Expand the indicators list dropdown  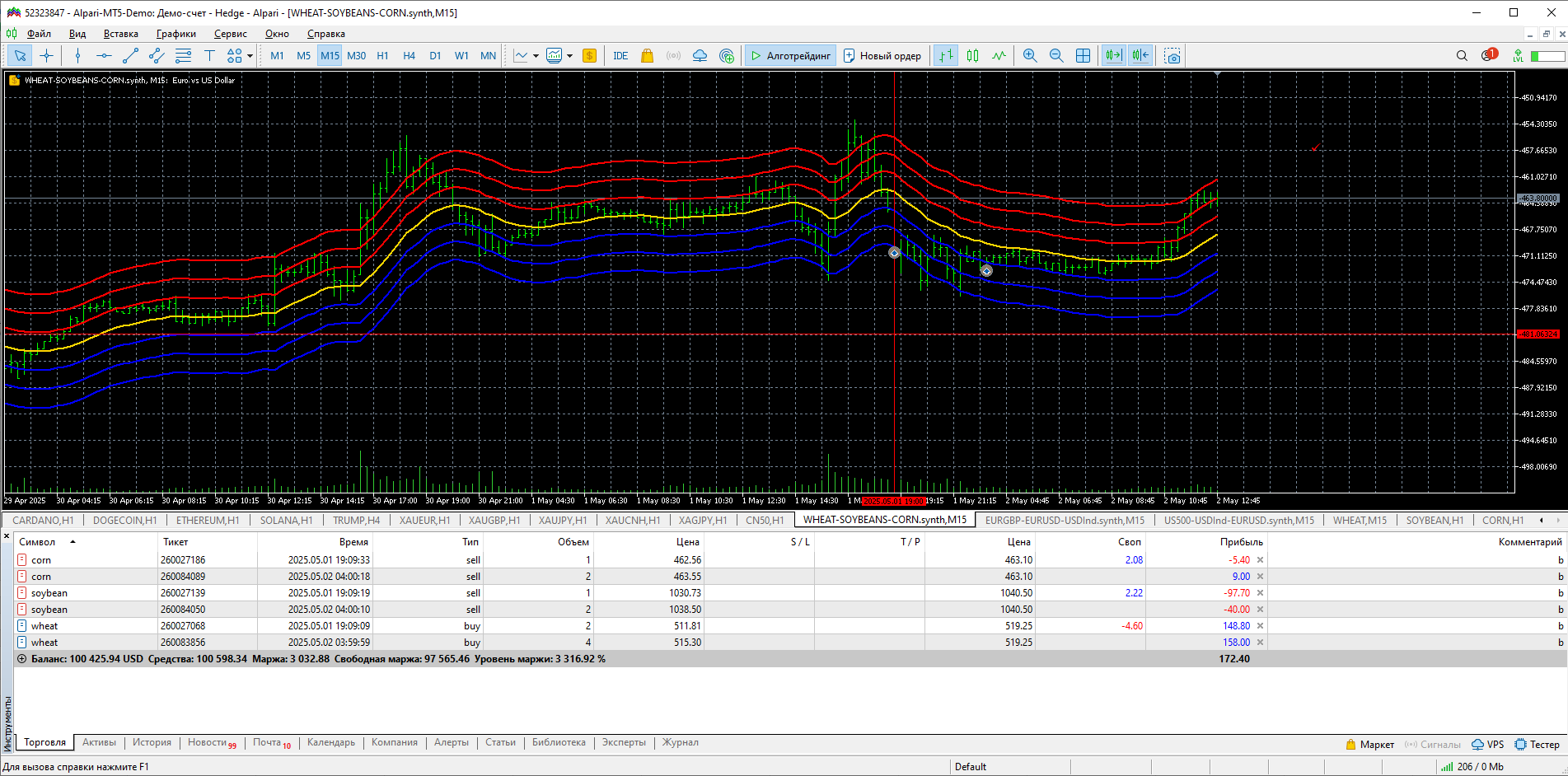point(536,56)
